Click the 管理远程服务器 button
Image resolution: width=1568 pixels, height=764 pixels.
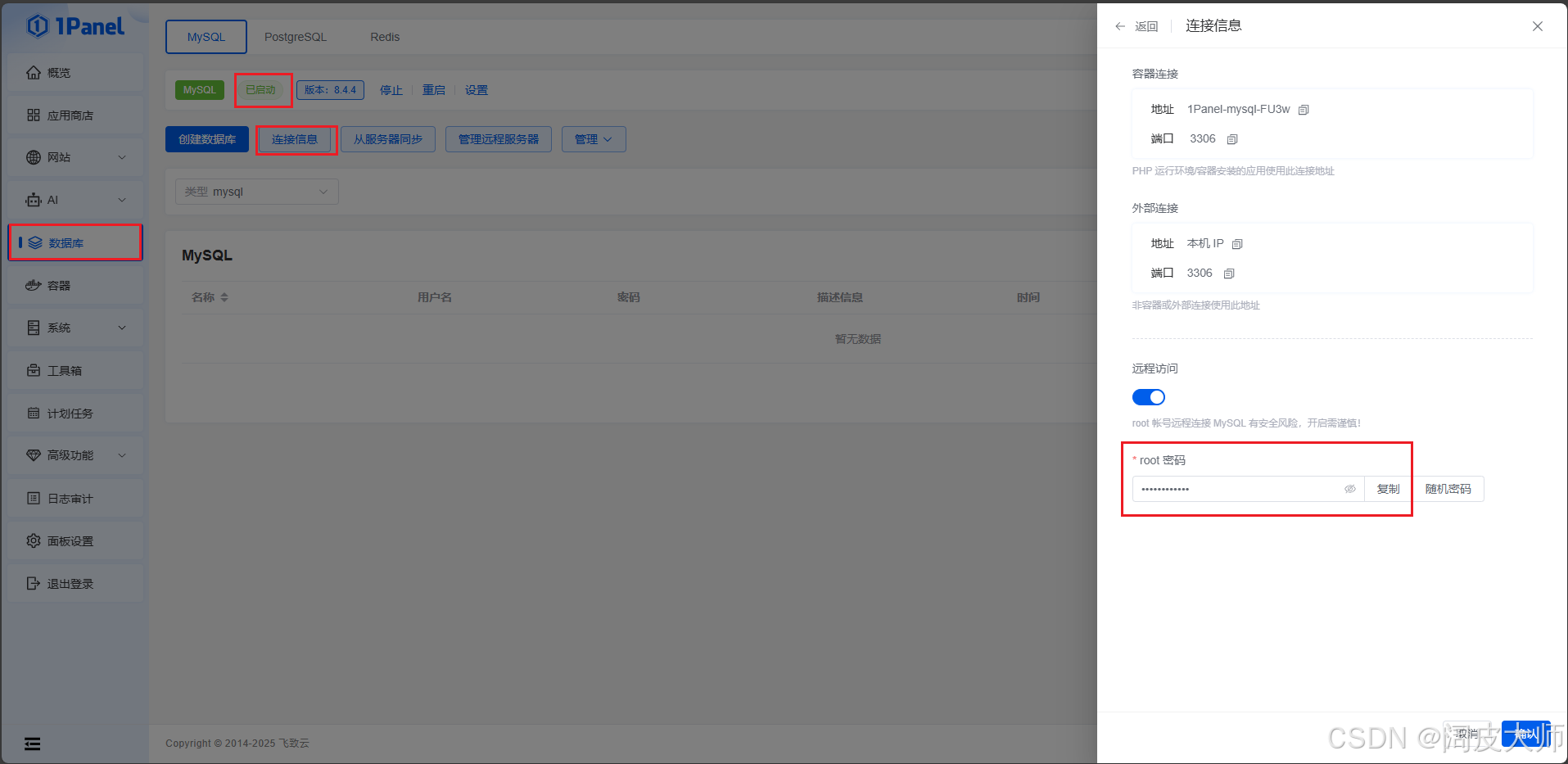pyautogui.click(x=499, y=139)
